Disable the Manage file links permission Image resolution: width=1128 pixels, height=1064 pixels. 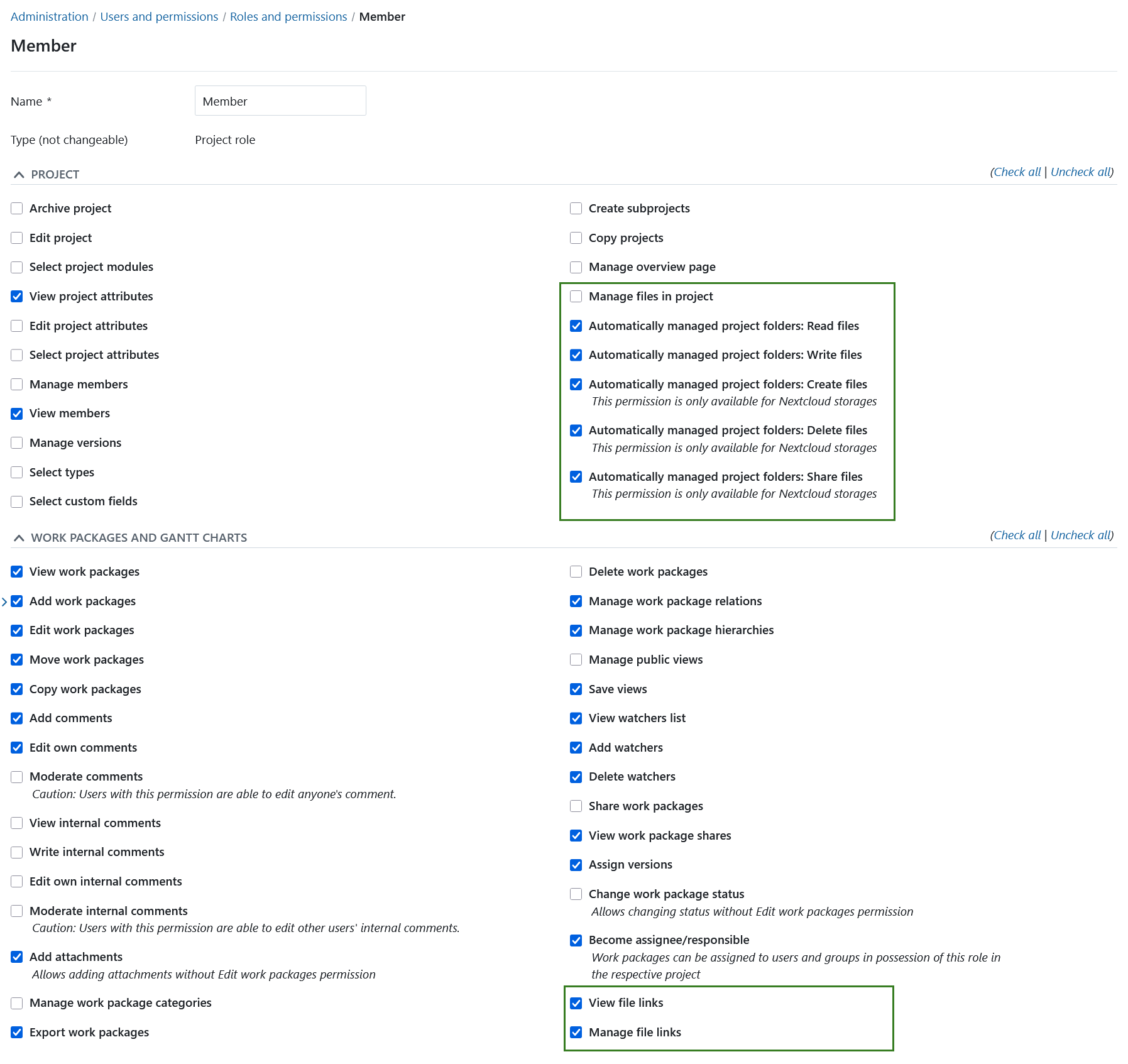click(x=576, y=1032)
